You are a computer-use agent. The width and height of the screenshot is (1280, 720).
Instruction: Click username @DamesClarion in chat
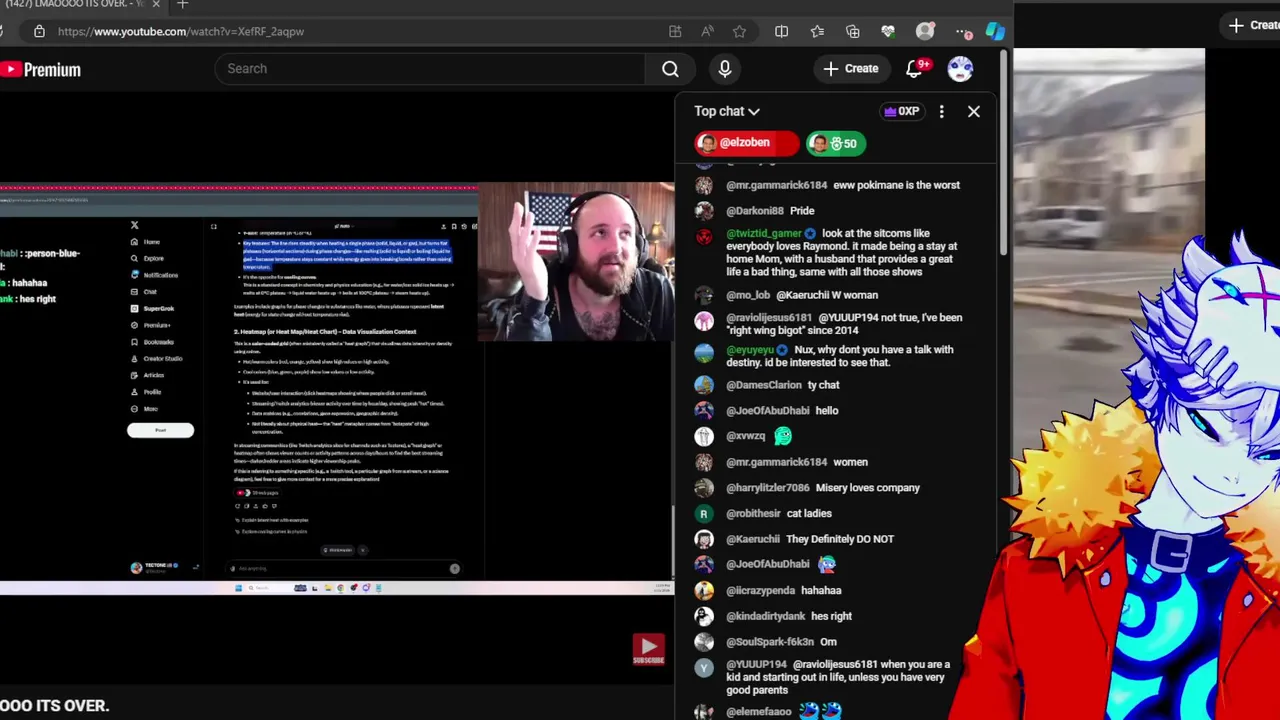[764, 385]
